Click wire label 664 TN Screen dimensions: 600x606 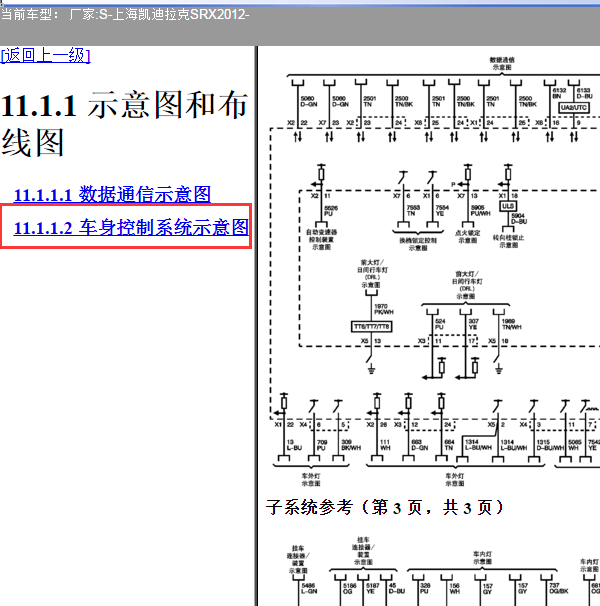click(x=448, y=445)
